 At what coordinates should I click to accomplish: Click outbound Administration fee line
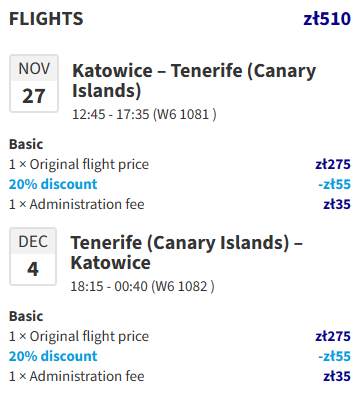pyautogui.click(x=180, y=204)
